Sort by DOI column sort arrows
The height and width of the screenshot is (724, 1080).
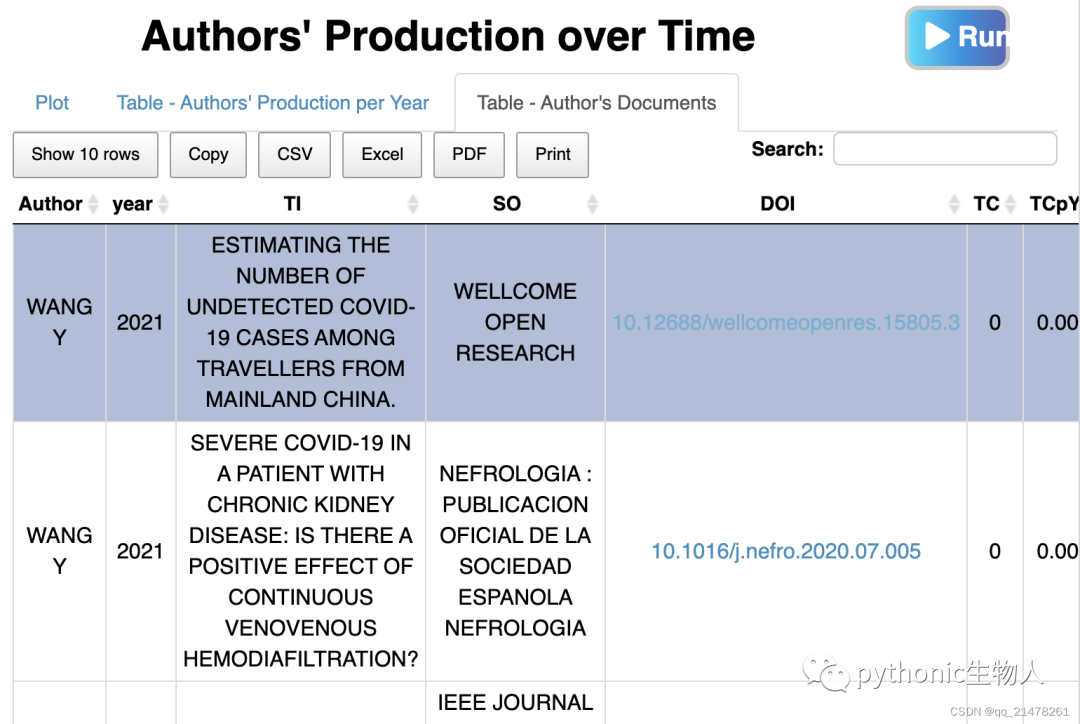coord(954,204)
